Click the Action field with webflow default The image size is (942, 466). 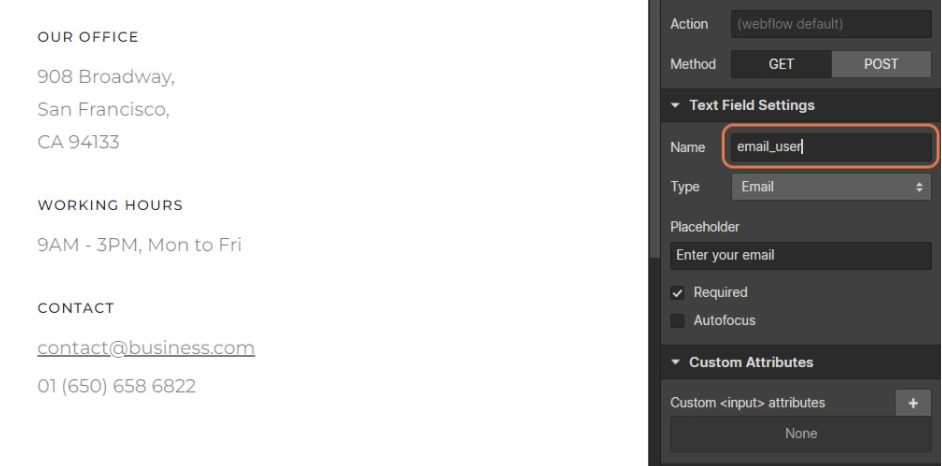click(831, 24)
